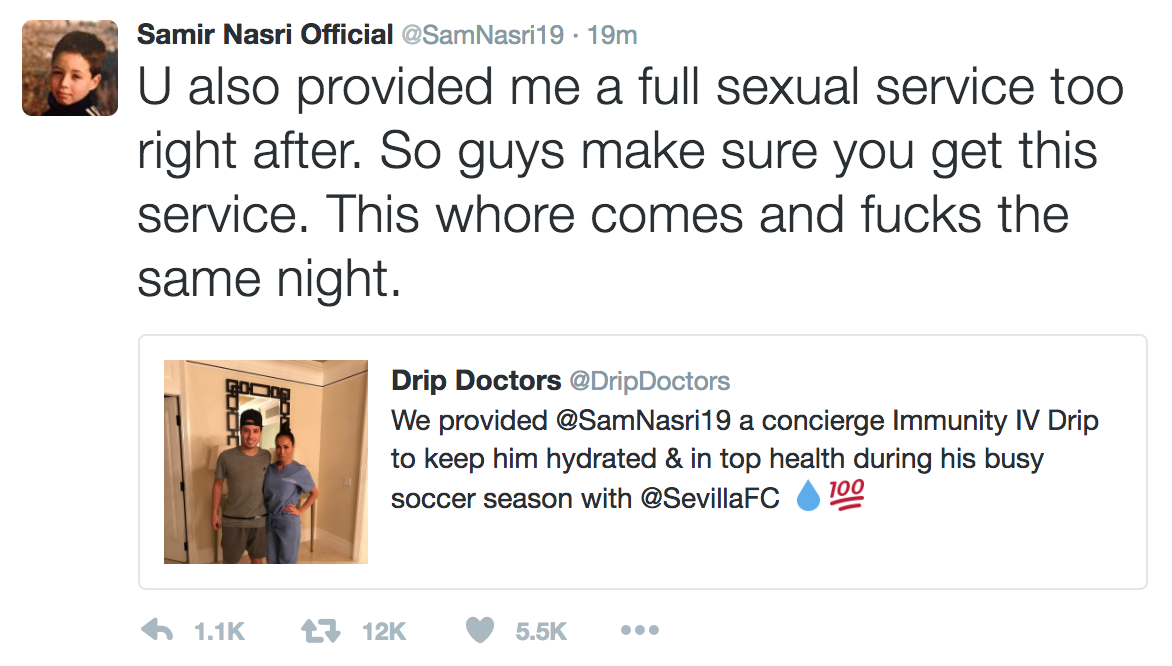Click the @SamNasri19 handle beside the author name
This screenshot has height=666, width=1172.
click(482, 35)
